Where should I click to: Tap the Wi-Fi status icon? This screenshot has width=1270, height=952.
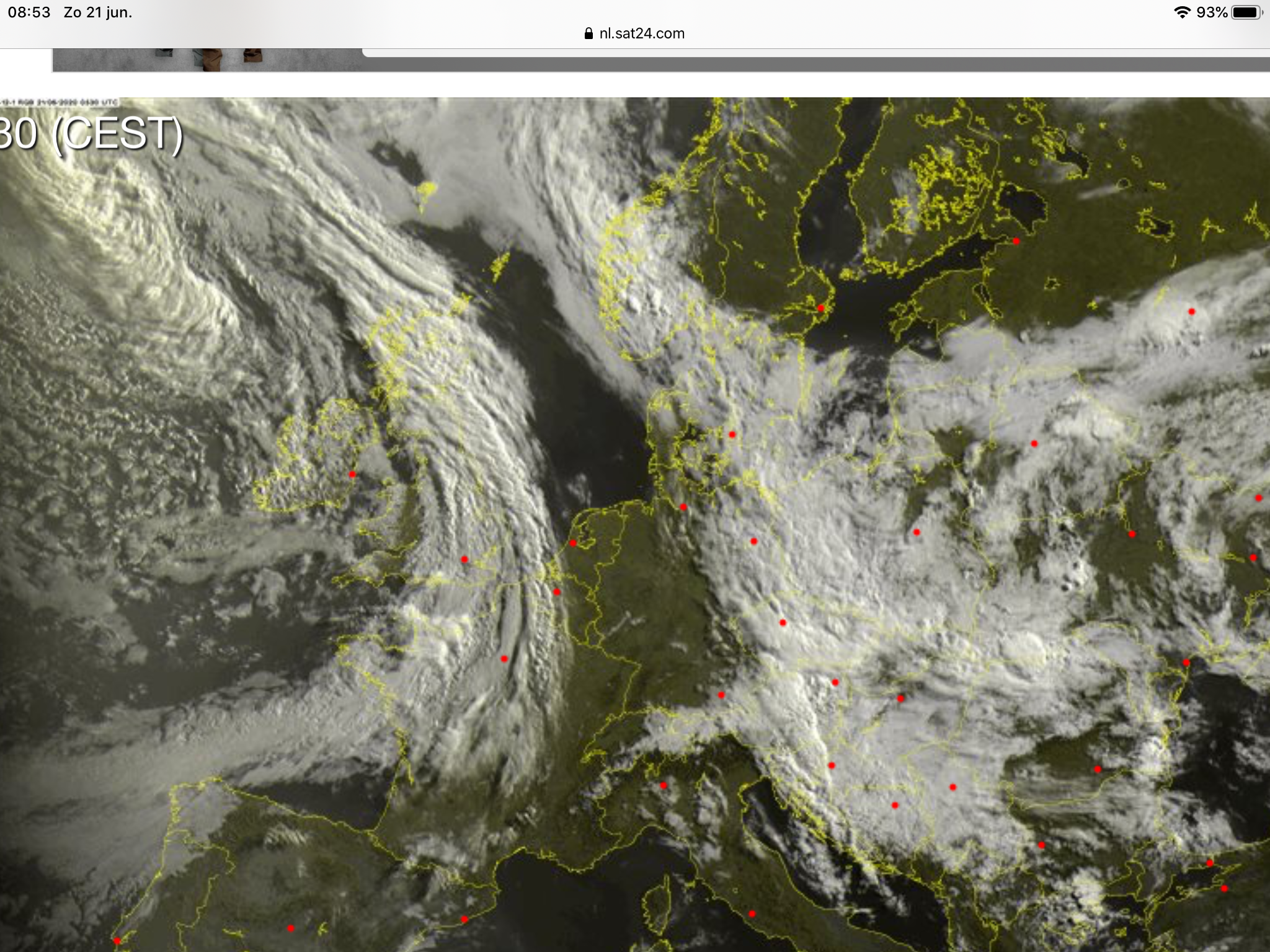[1182, 12]
